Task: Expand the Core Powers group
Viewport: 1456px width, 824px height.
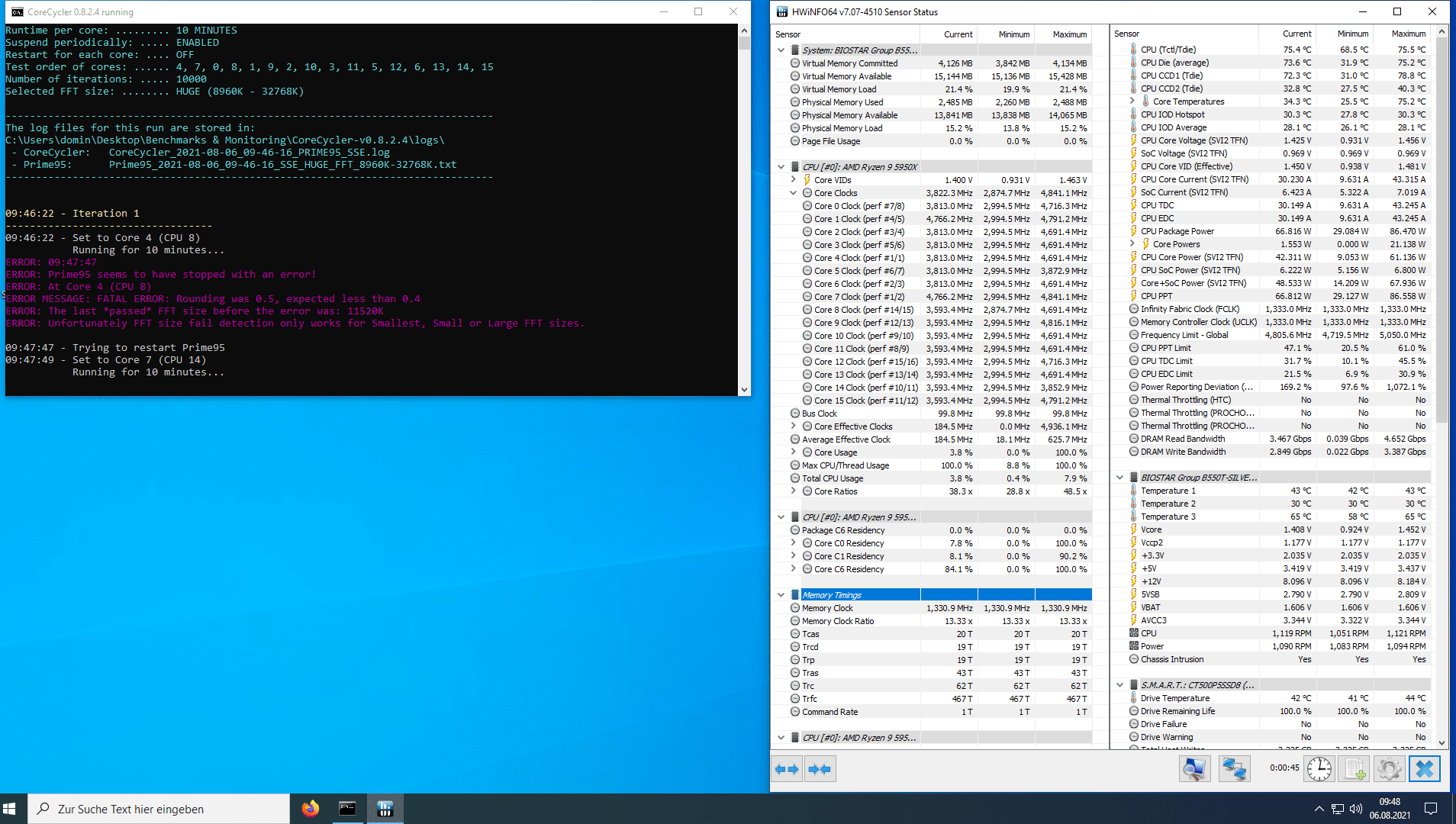Action: (x=1132, y=244)
